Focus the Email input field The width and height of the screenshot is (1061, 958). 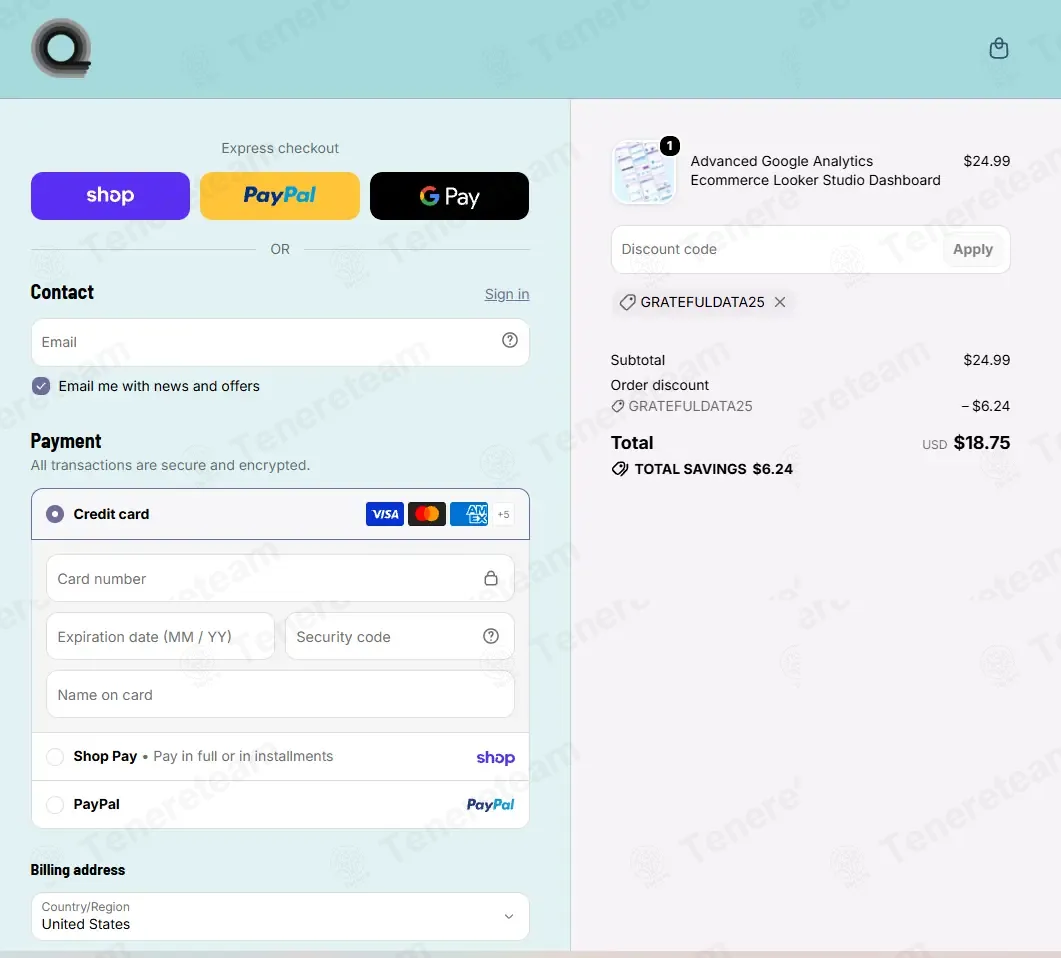click(280, 342)
